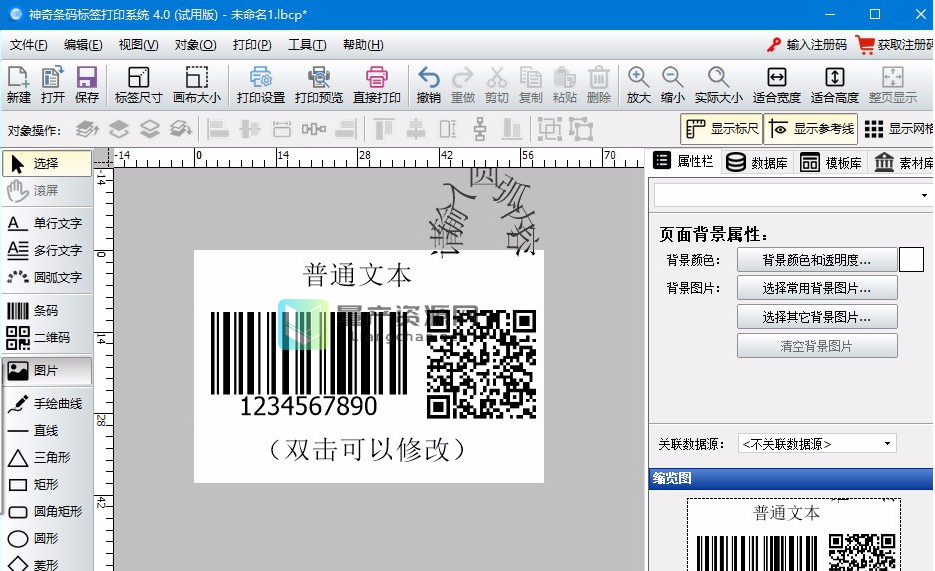Select the 图片 image tool
The height and width of the screenshot is (571, 935).
pos(47,370)
